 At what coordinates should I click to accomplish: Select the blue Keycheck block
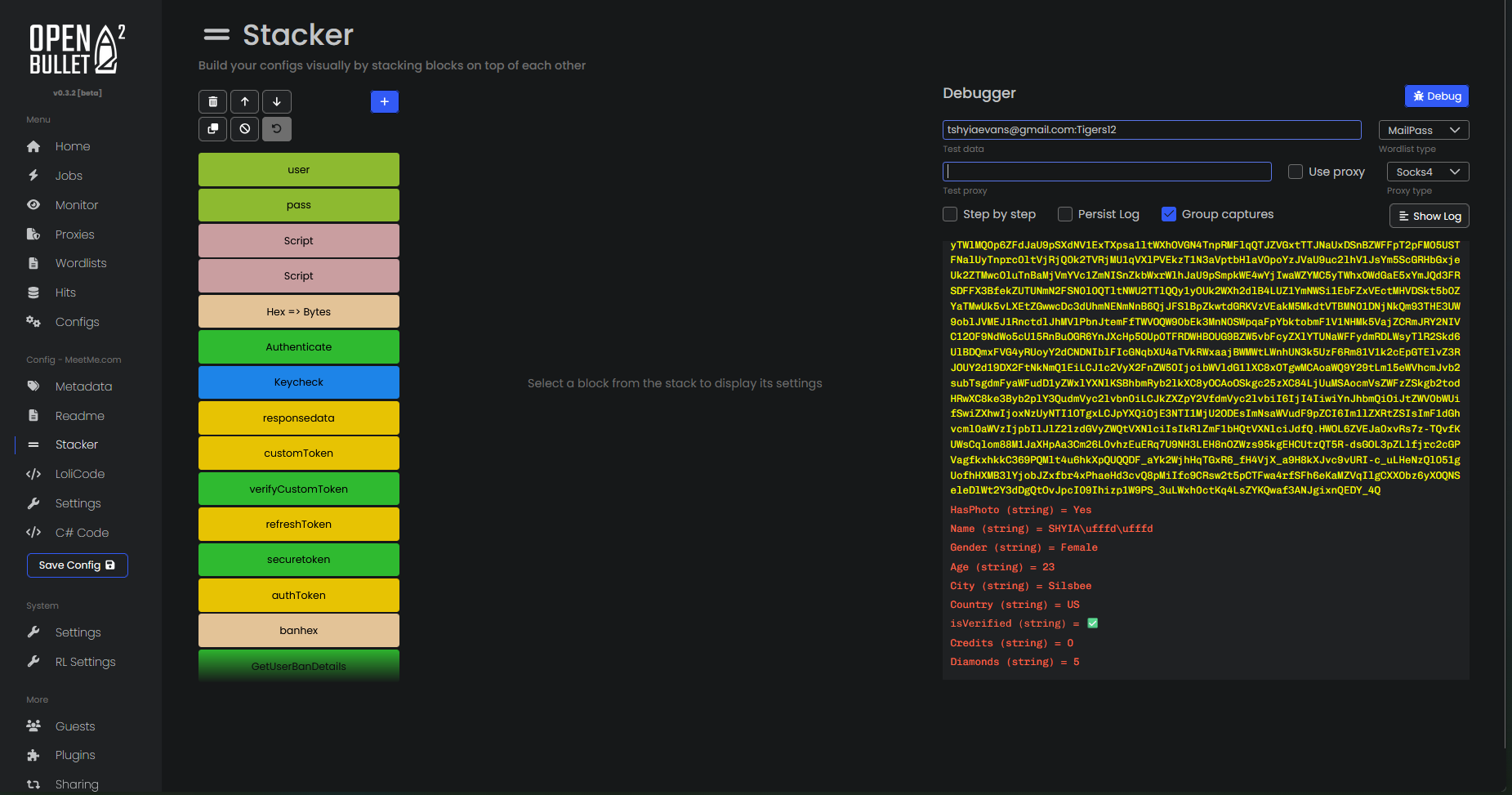point(299,382)
